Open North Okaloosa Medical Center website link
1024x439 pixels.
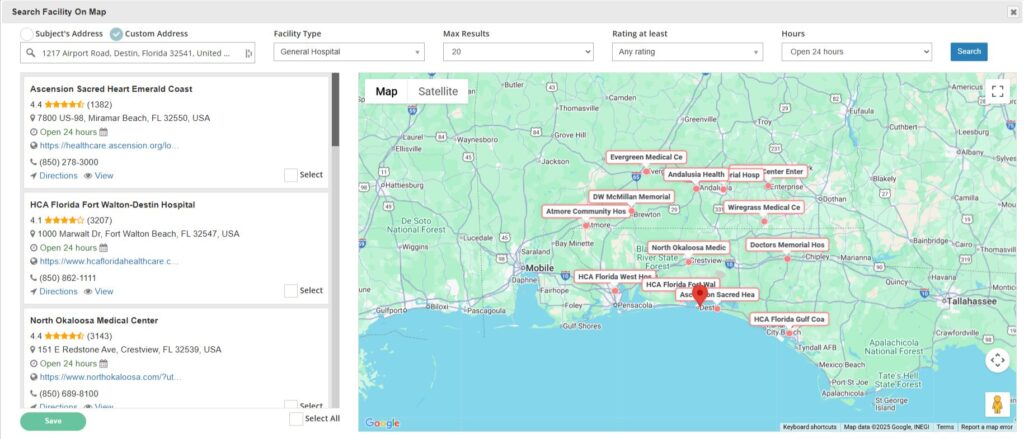[x=110, y=377]
